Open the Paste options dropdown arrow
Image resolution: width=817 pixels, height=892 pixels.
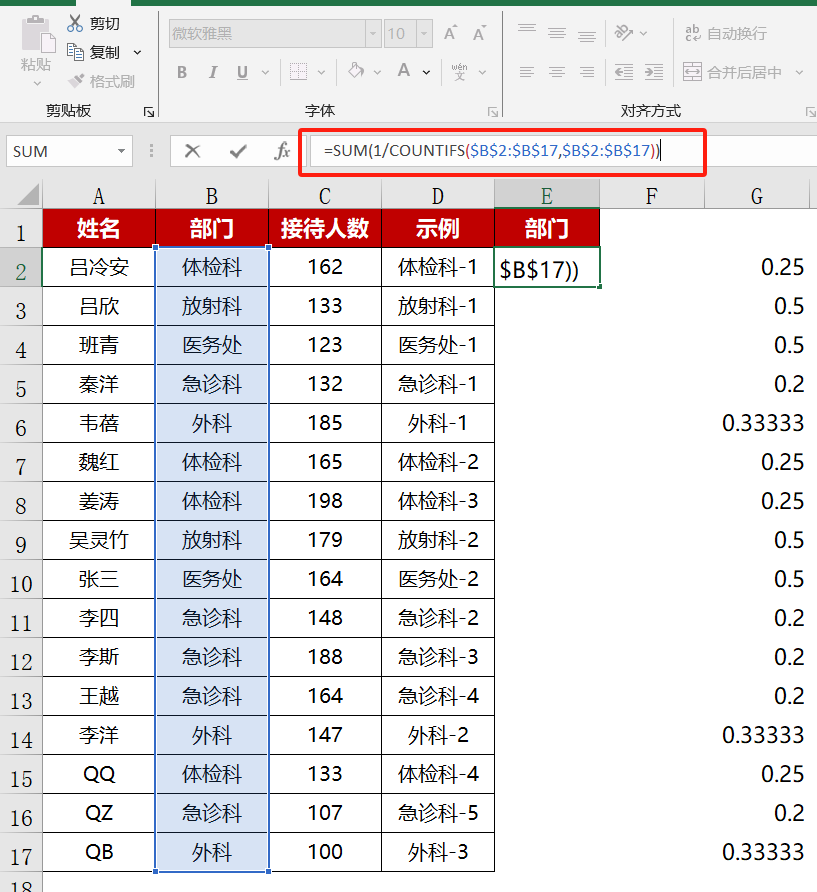point(38,84)
